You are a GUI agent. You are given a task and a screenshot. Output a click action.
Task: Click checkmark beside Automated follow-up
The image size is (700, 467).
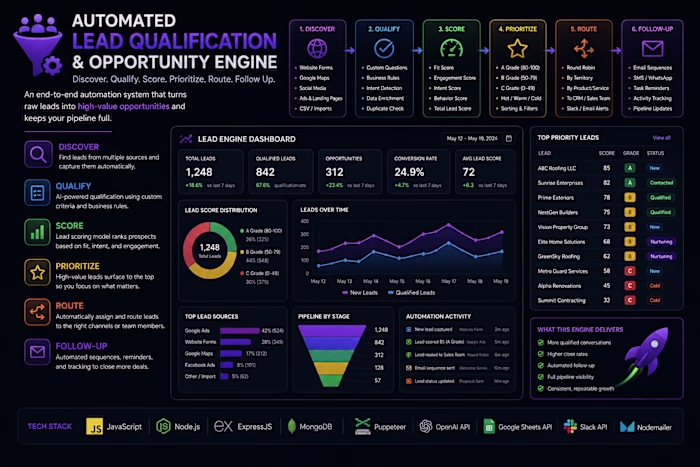[x=541, y=365]
